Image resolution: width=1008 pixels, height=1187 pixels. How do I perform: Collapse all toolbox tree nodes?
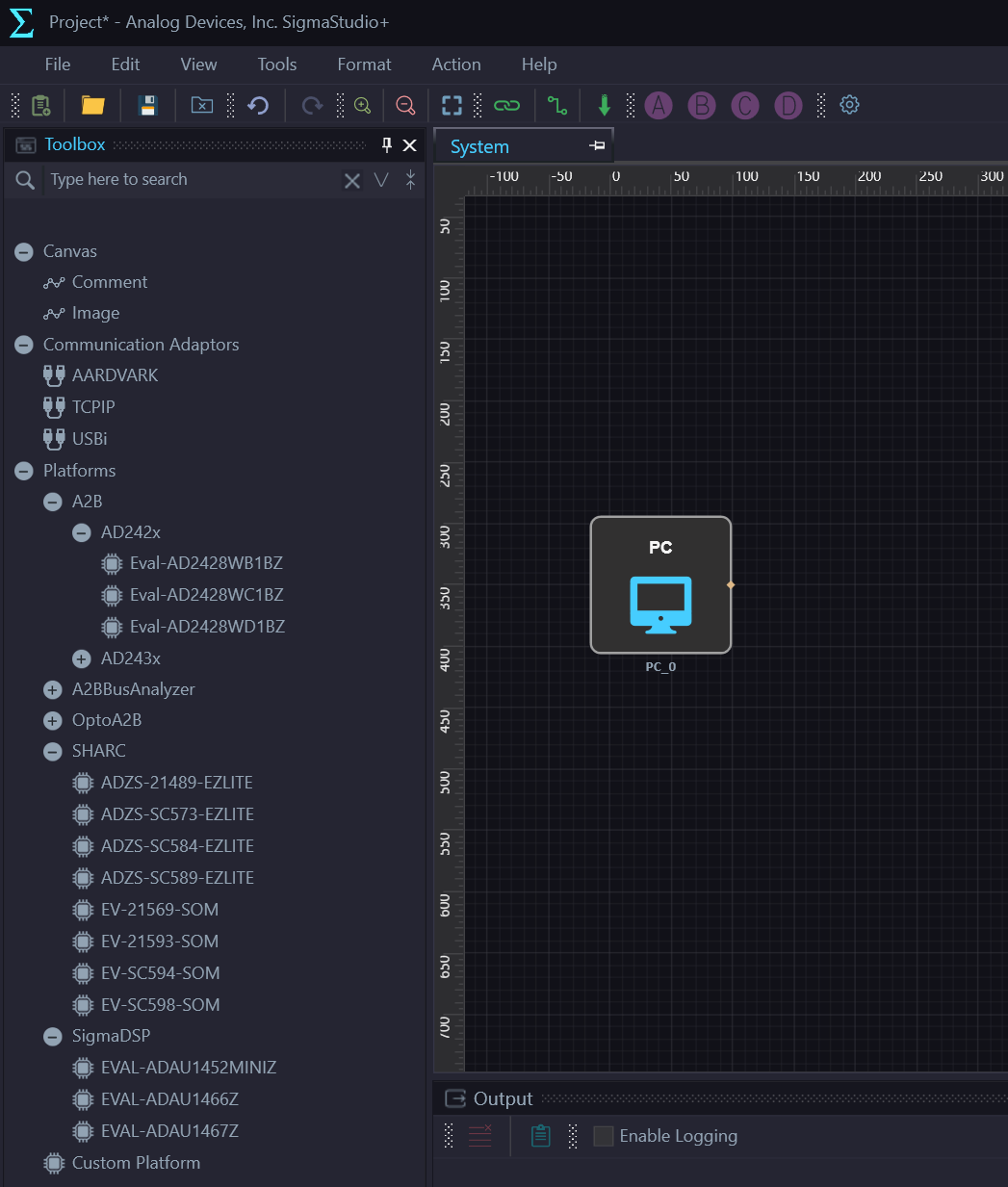click(x=411, y=180)
